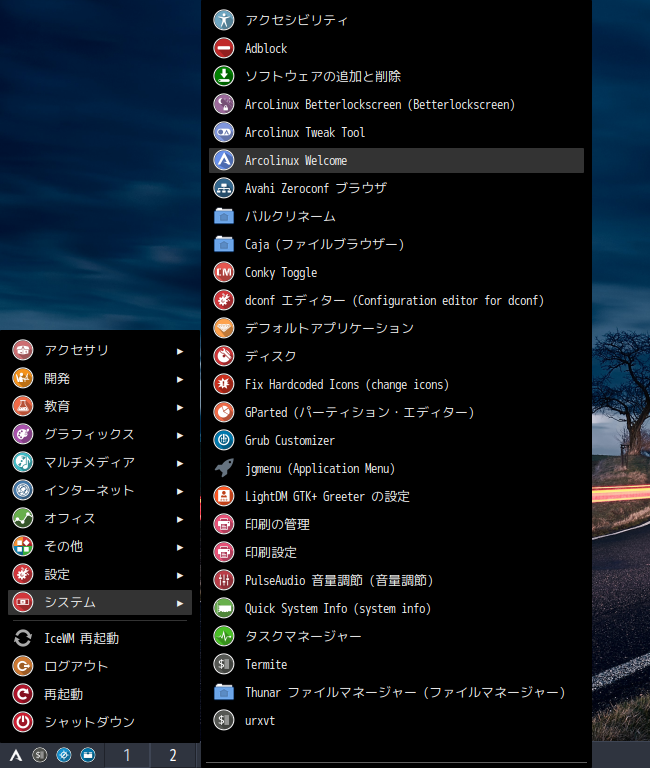
Task: Click the Termite terminal icon
Action: [224, 664]
